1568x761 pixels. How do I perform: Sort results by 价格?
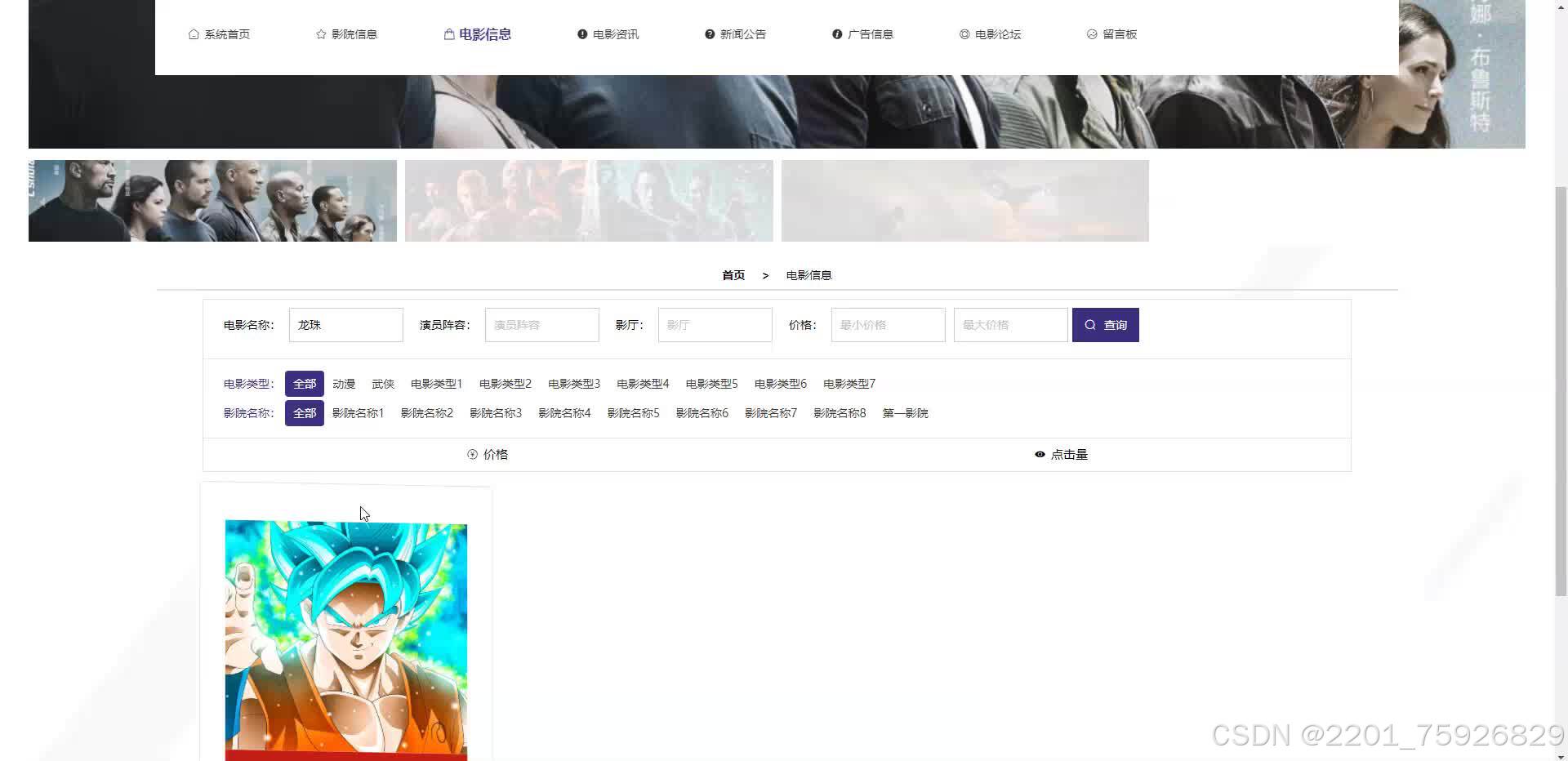(488, 455)
